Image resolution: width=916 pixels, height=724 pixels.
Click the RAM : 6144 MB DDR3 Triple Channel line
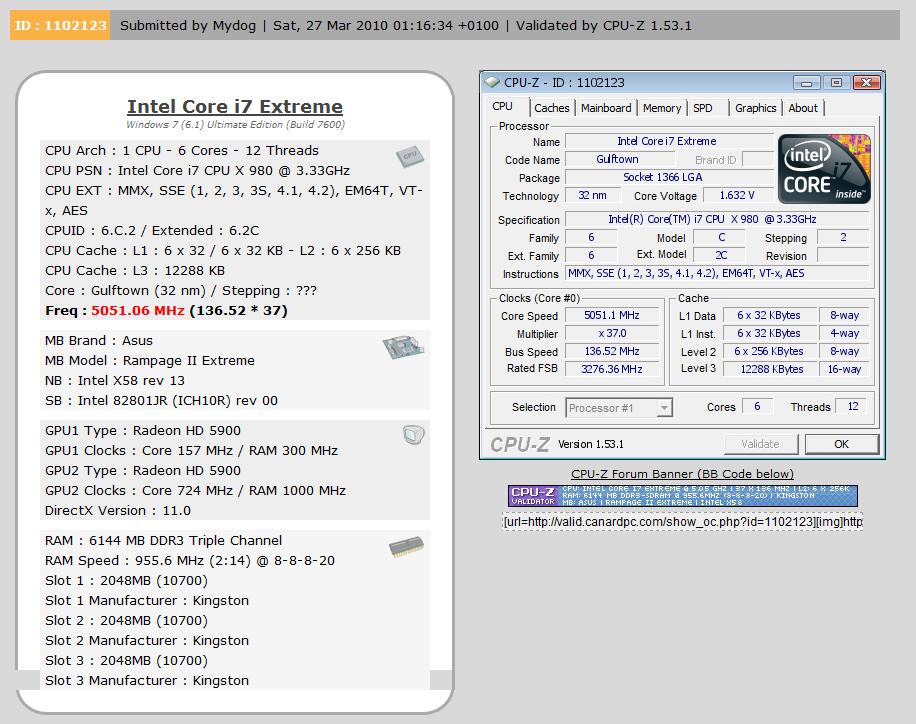click(x=164, y=541)
